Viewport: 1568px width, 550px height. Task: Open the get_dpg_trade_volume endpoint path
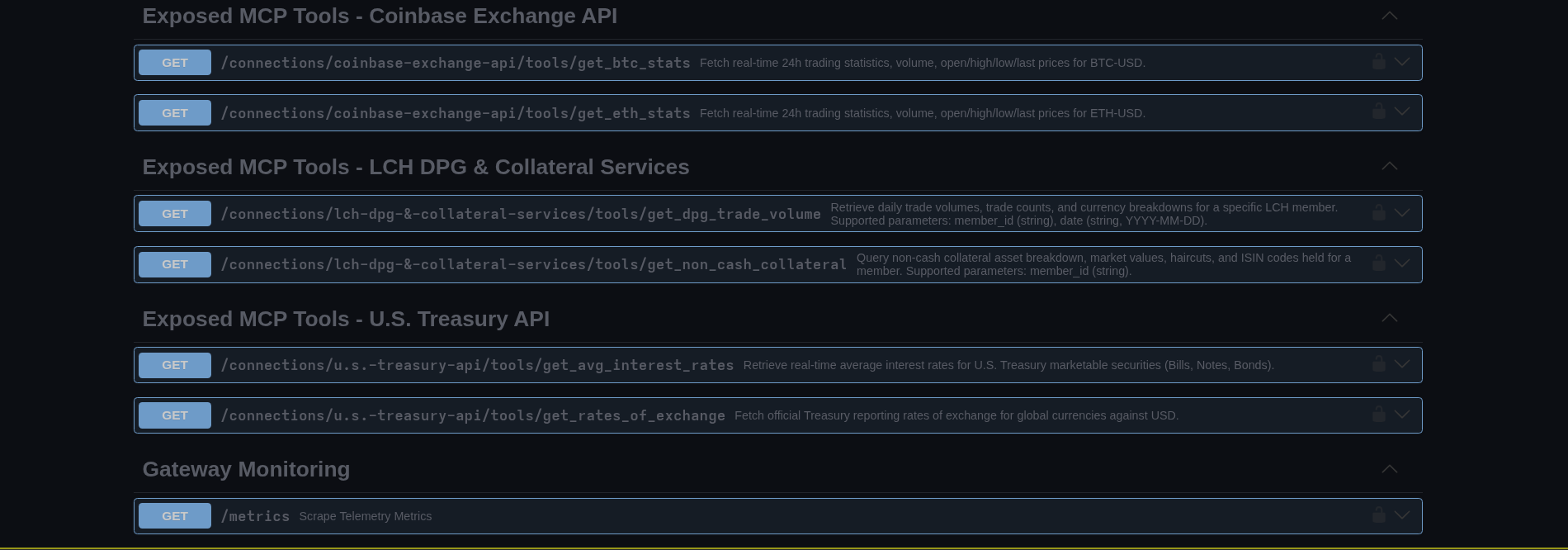[521, 214]
